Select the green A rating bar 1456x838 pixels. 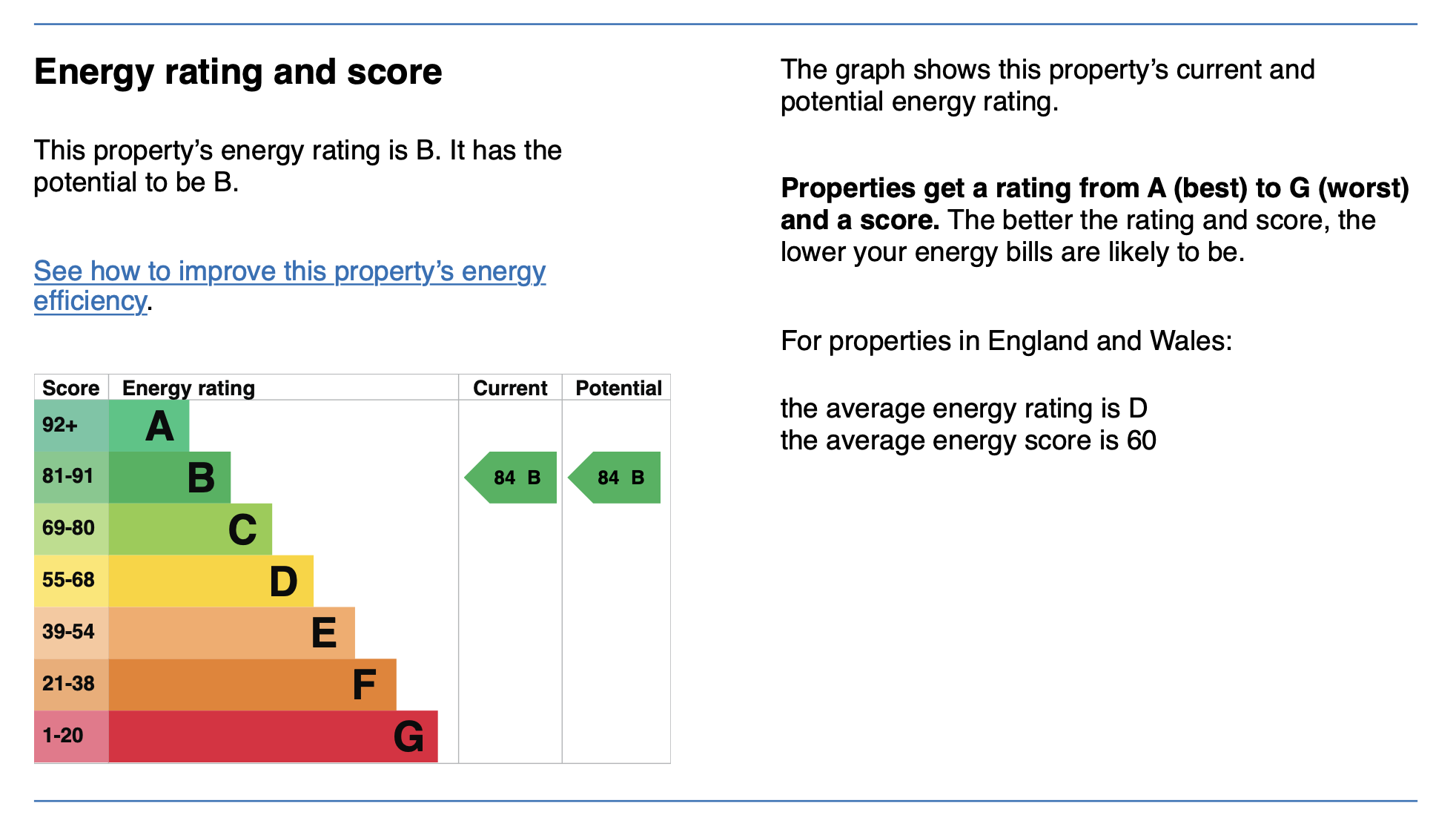149,426
